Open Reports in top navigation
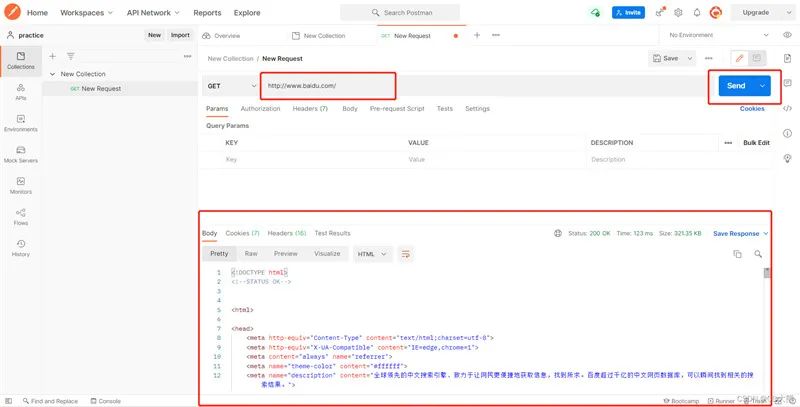The width and height of the screenshot is (800, 407). point(207,13)
